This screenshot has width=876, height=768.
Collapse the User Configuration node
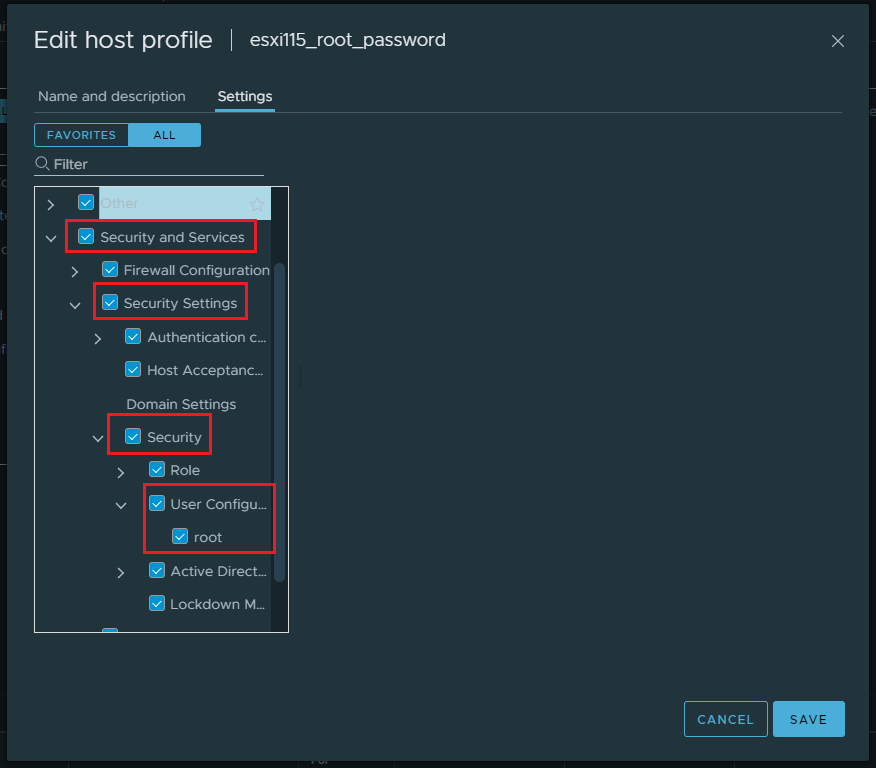point(121,505)
